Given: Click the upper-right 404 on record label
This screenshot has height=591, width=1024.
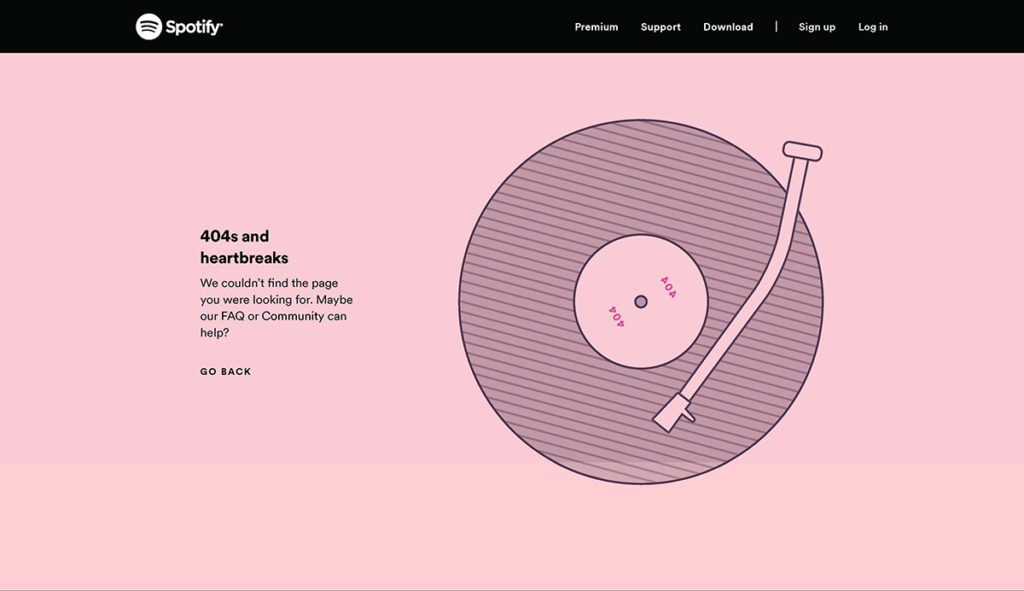Looking at the screenshot, I should [667, 287].
